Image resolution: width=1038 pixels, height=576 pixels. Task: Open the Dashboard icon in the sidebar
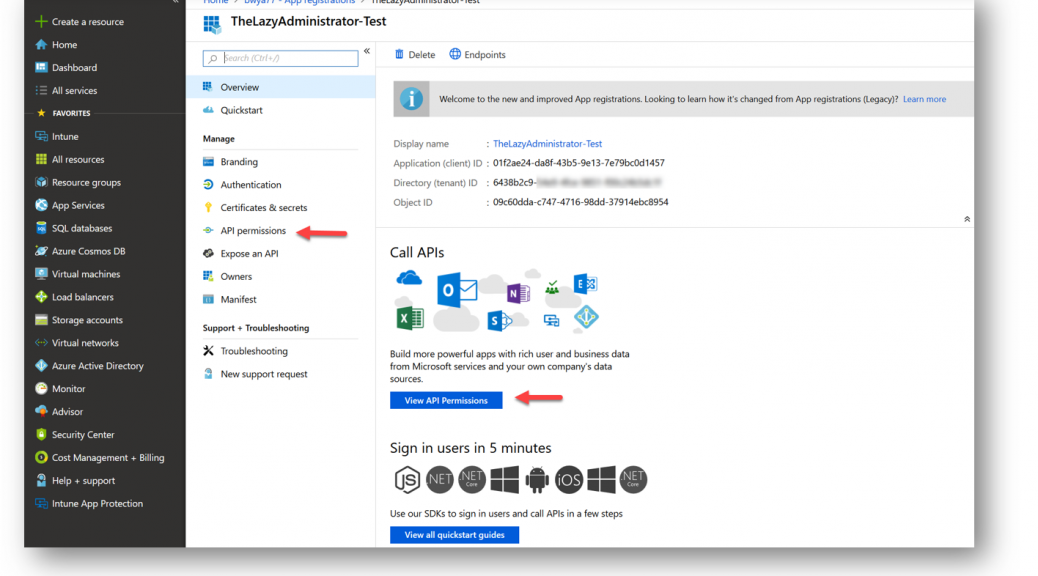[41, 68]
